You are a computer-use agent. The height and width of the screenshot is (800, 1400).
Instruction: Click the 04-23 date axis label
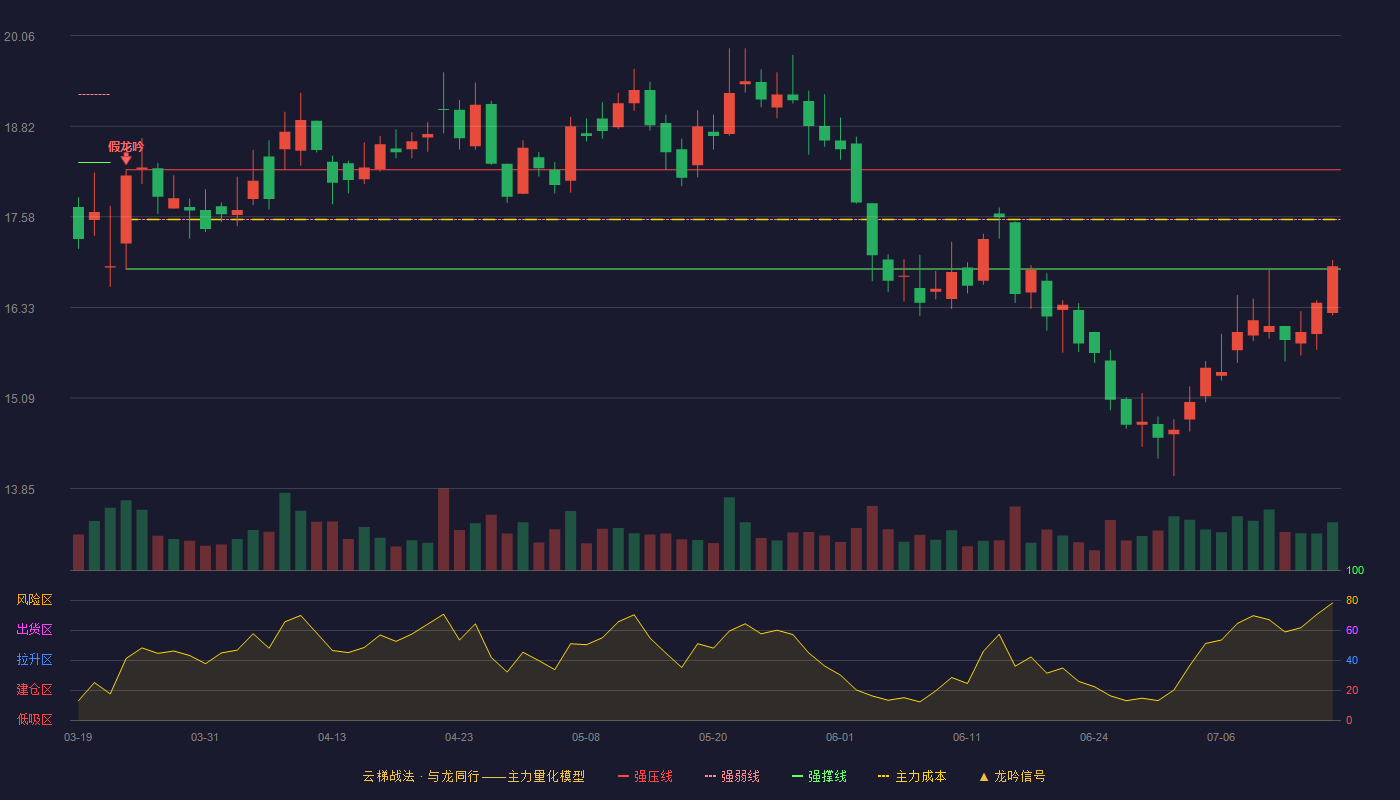tap(459, 737)
